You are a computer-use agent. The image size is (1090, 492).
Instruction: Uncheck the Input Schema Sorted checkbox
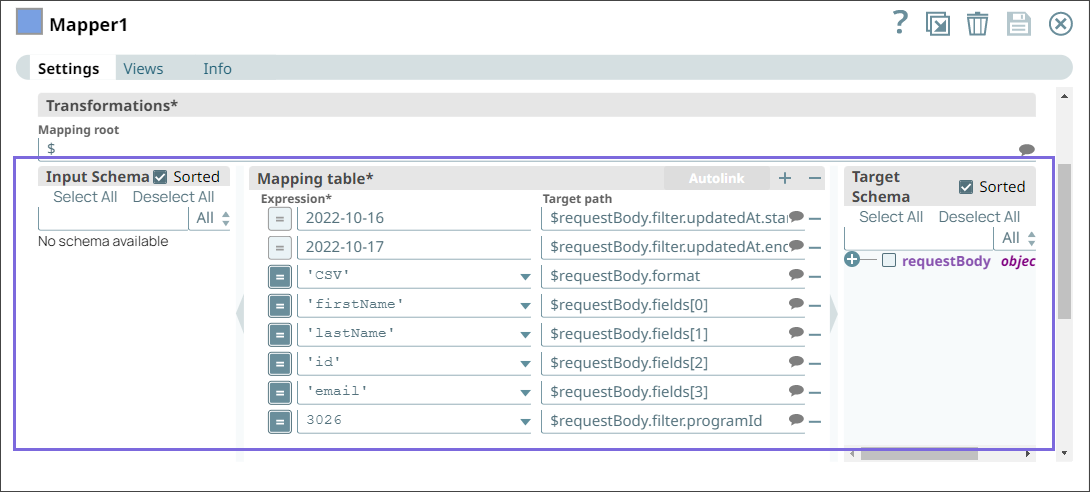160,177
